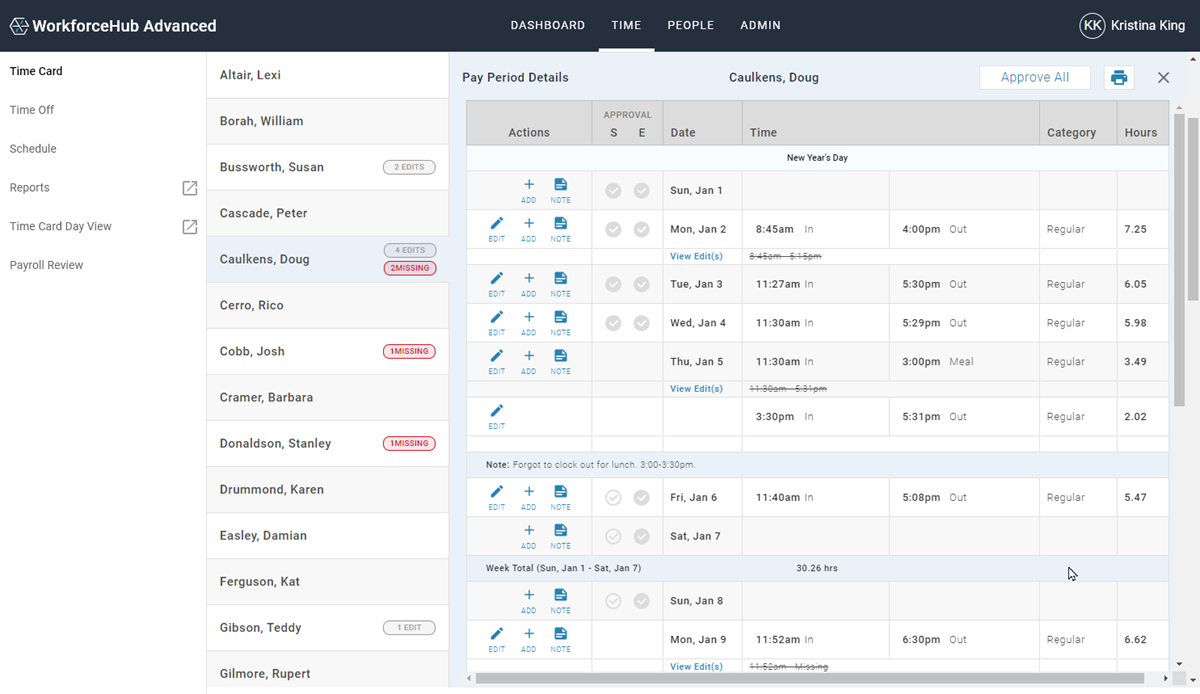Open the print icon in Pay Period Details
The height and width of the screenshot is (694, 1200).
pyautogui.click(x=1118, y=77)
